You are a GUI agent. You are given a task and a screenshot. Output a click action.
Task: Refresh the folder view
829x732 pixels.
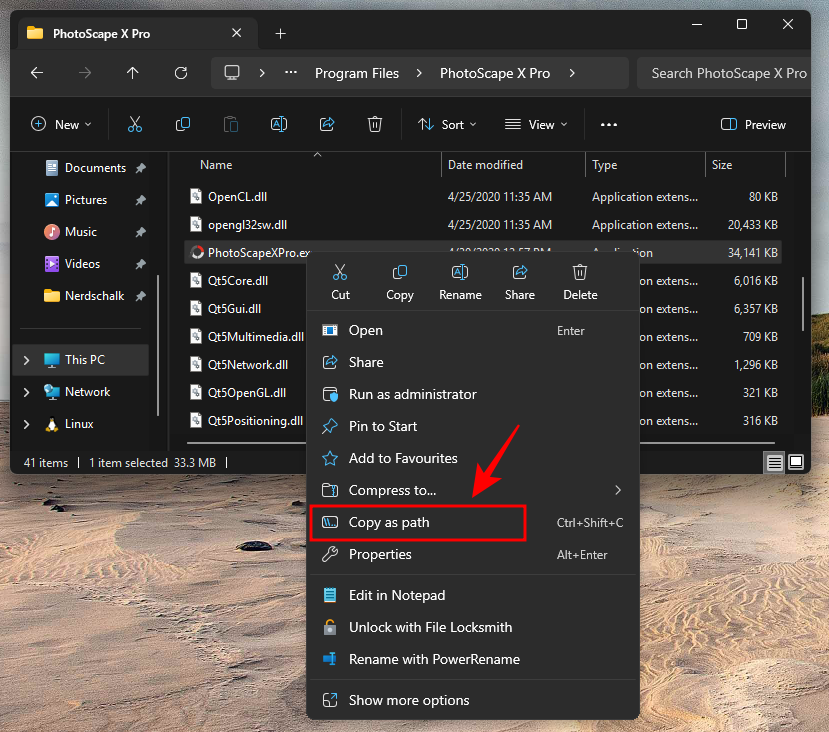pos(181,73)
